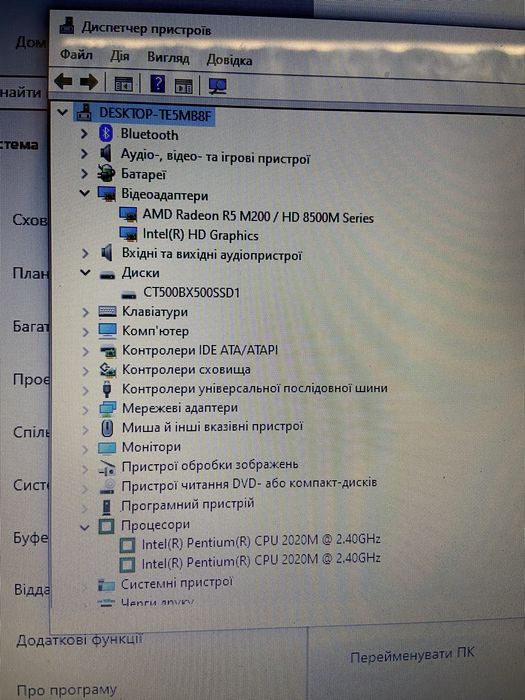Click the Монітори monitor icon
525x700 pixels.
pos(107,448)
